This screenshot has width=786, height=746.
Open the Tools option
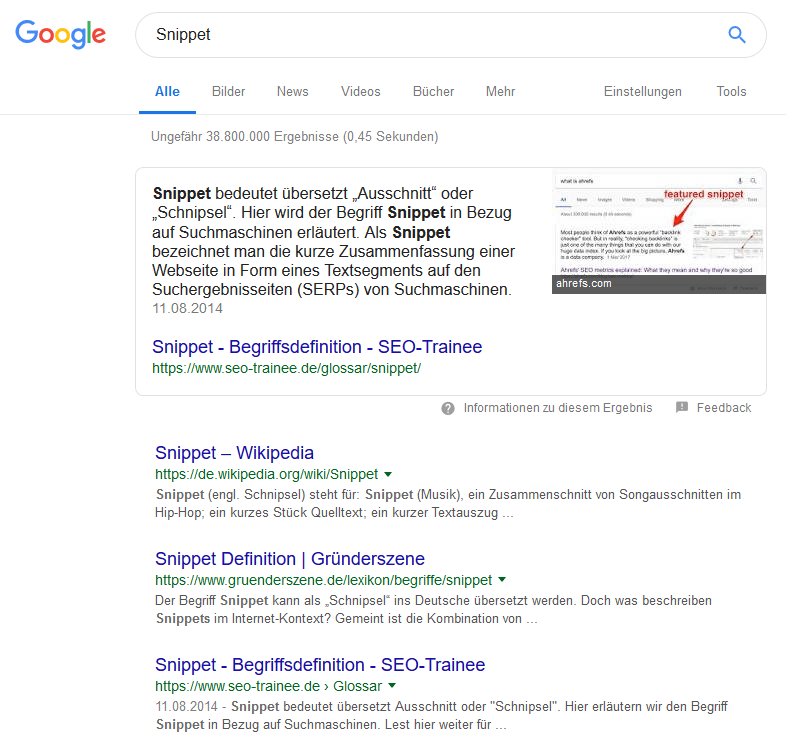(x=731, y=91)
